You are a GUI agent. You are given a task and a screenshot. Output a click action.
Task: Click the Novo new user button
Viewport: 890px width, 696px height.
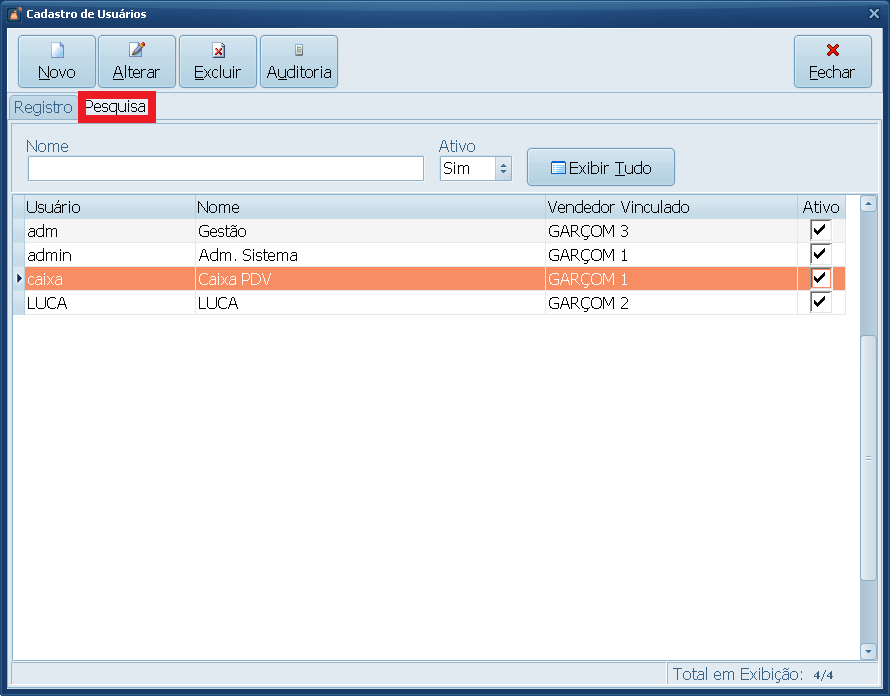point(57,62)
